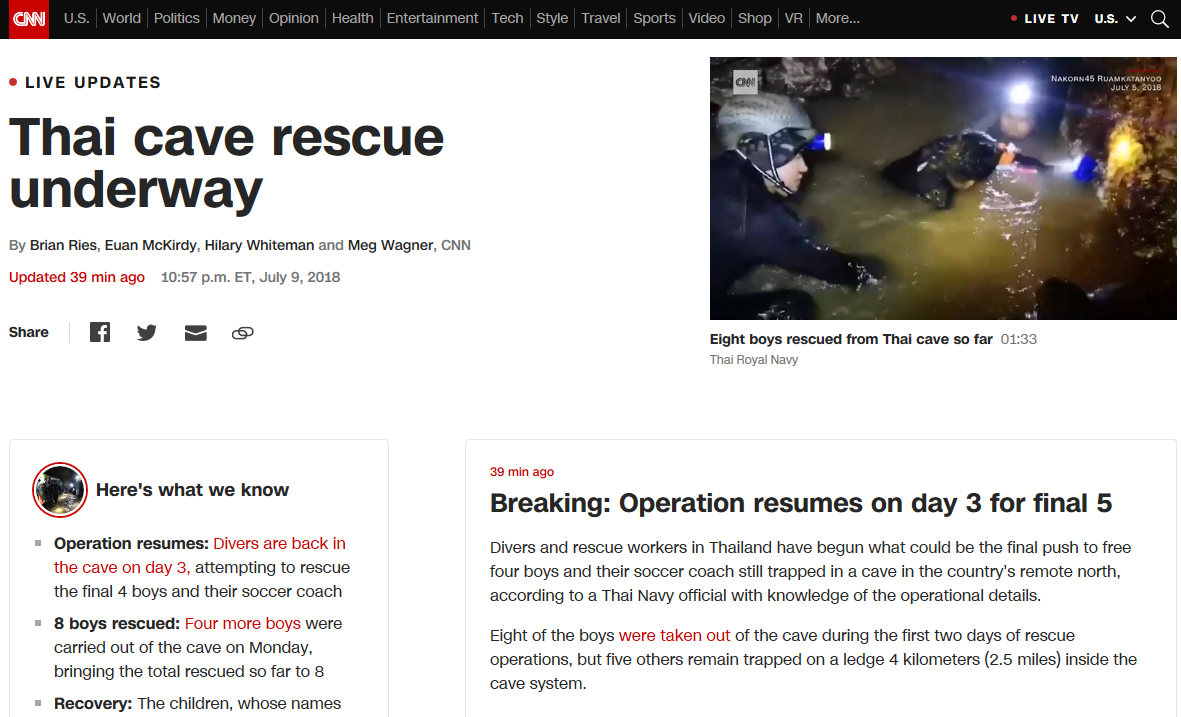Watch Live TV
The height and width of the screenshot is (717, 1181).
click(1045, 19)
